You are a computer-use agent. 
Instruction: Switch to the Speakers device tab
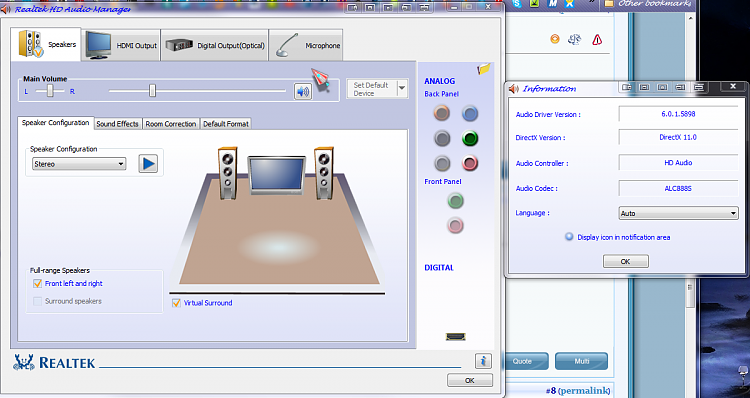click(x=46, y=44)
